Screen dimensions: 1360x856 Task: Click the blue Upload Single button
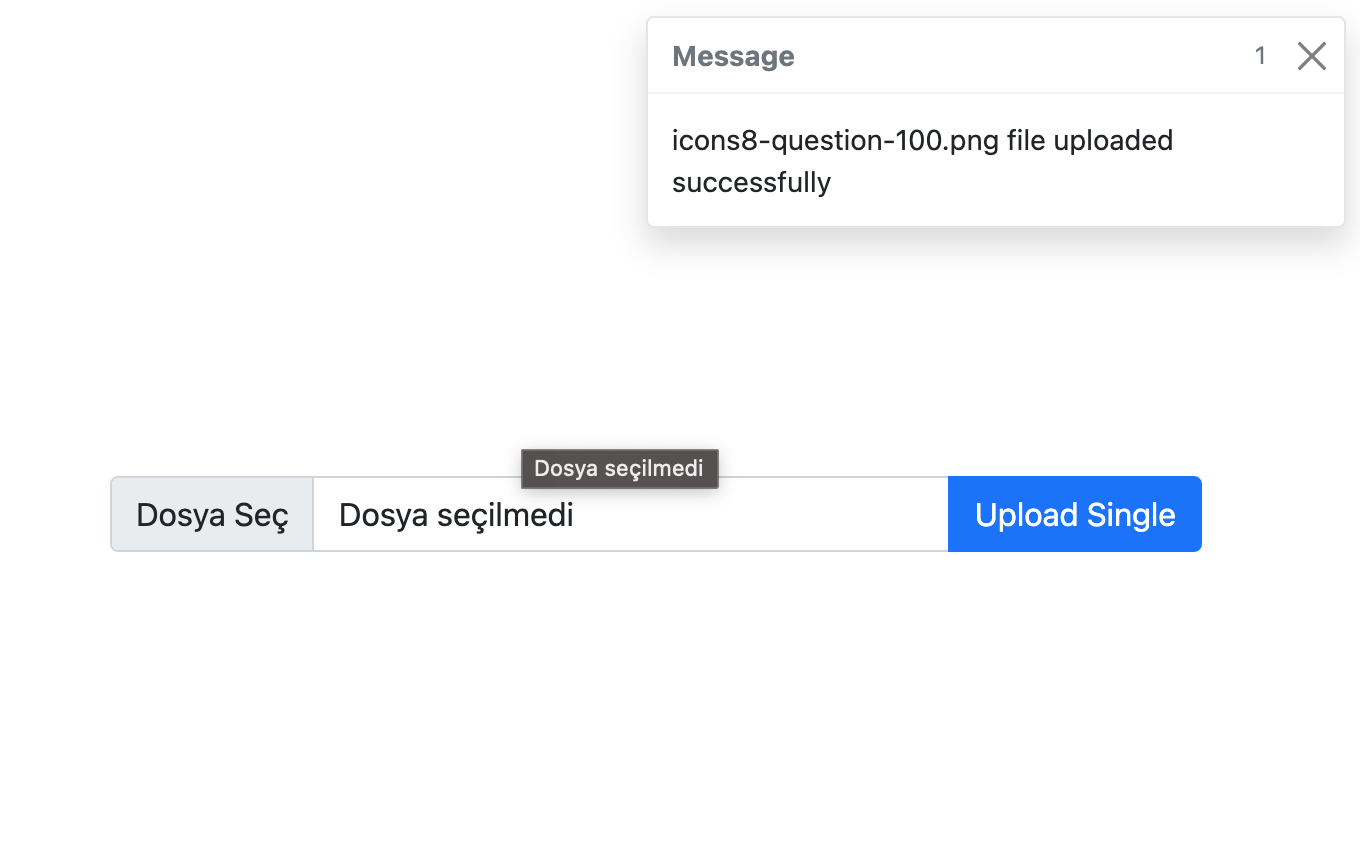pos(1075,514)
